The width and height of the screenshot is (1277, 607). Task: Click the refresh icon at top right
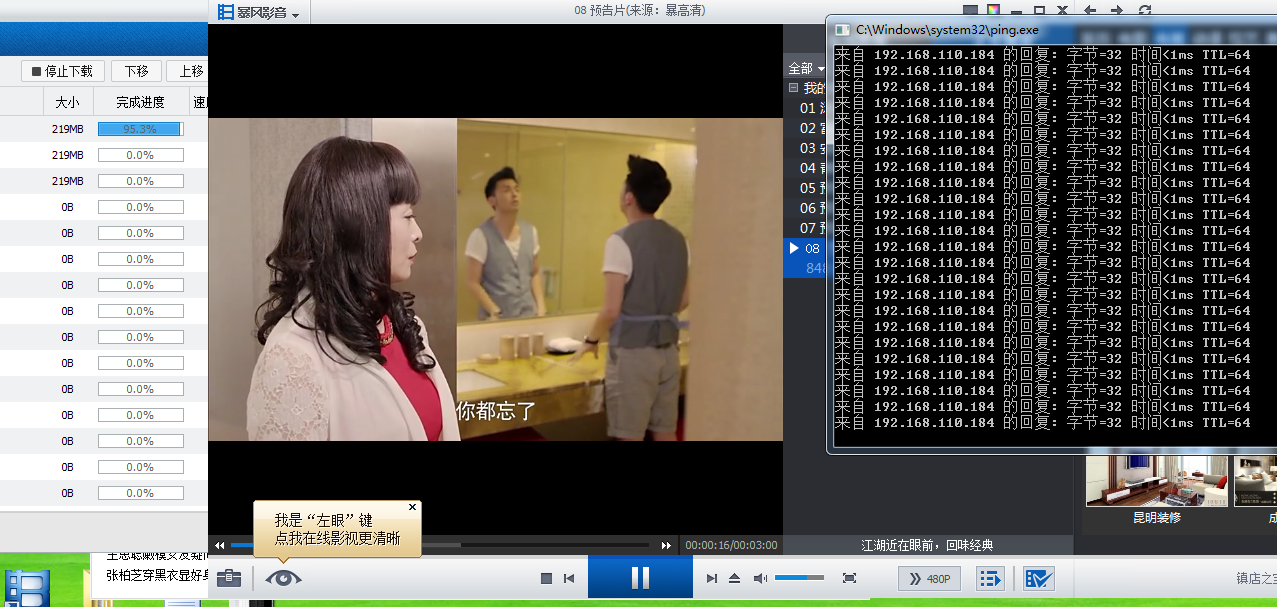[1144, 11]
